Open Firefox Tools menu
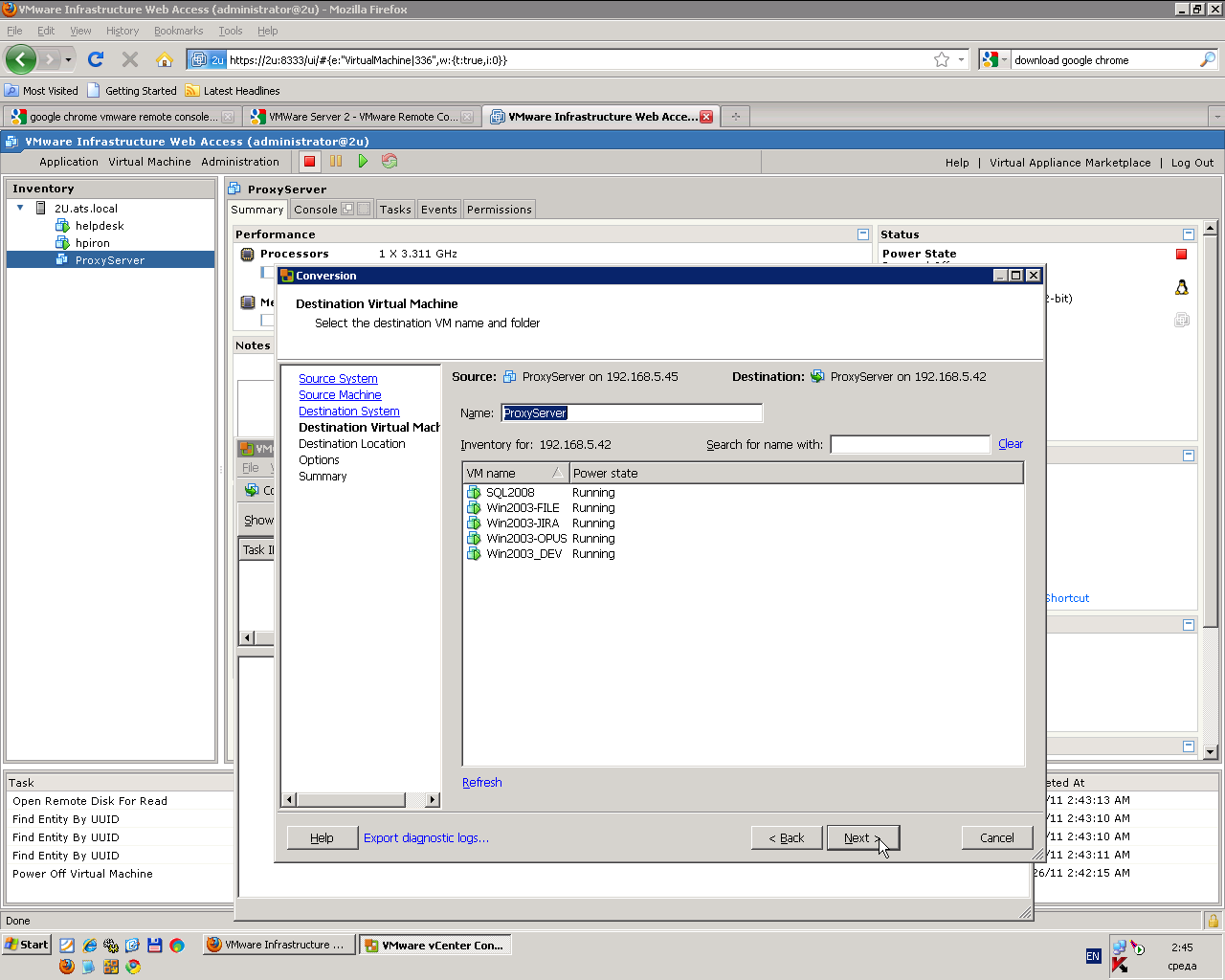Image resolution: width=1225 pixels, height=980 pixels. 231,31
